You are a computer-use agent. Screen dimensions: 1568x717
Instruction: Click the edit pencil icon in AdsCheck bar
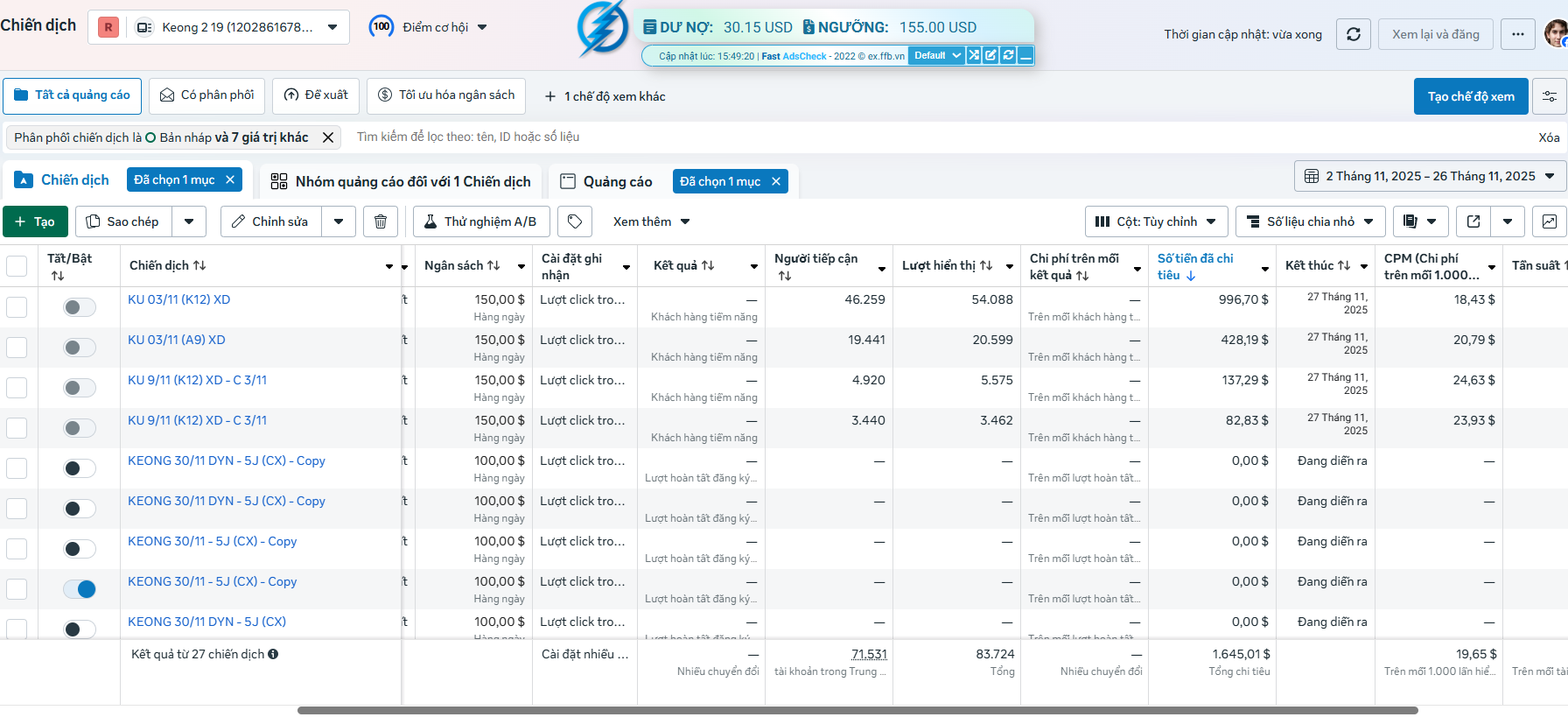(990, 55)
